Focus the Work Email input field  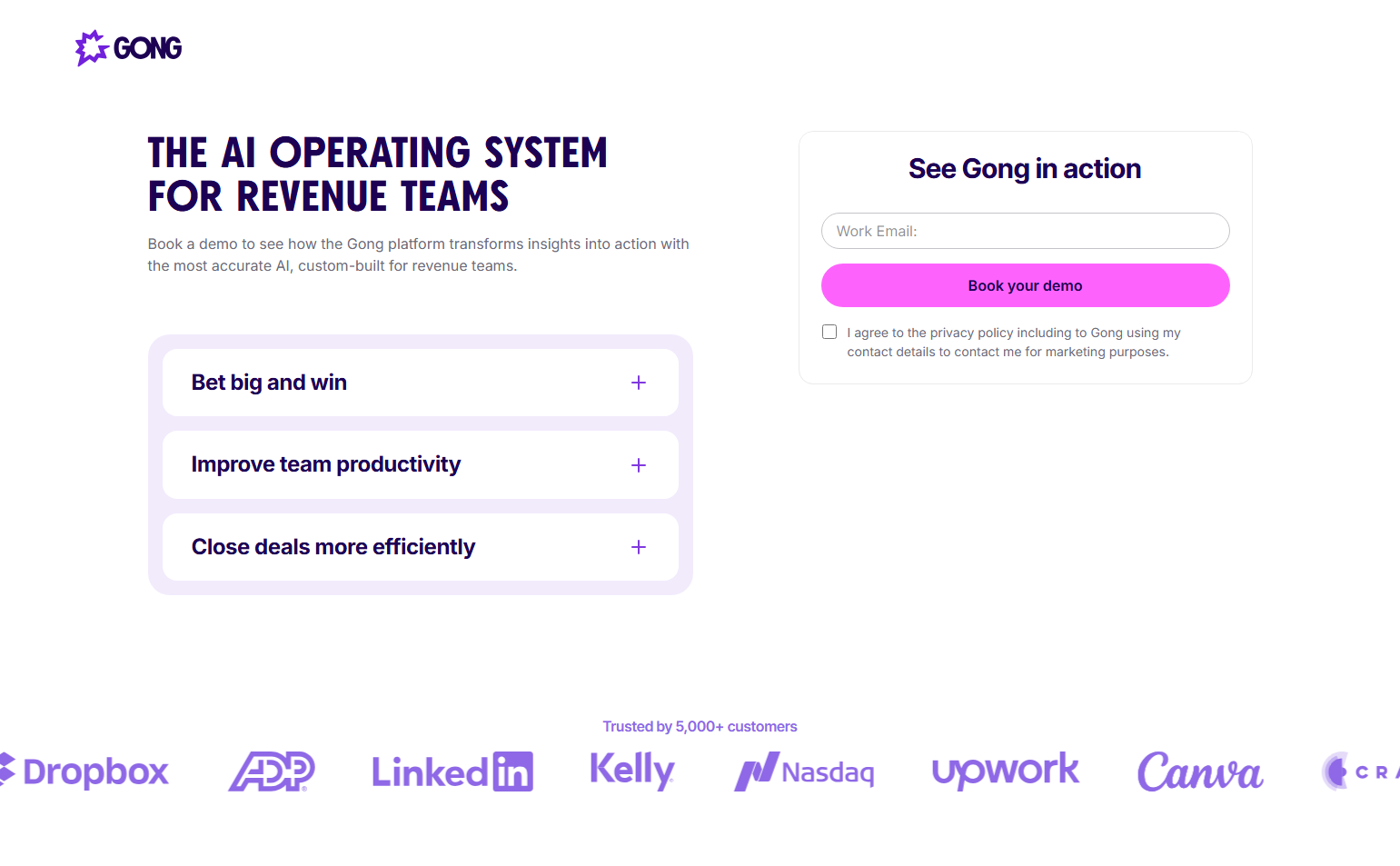1025,231
